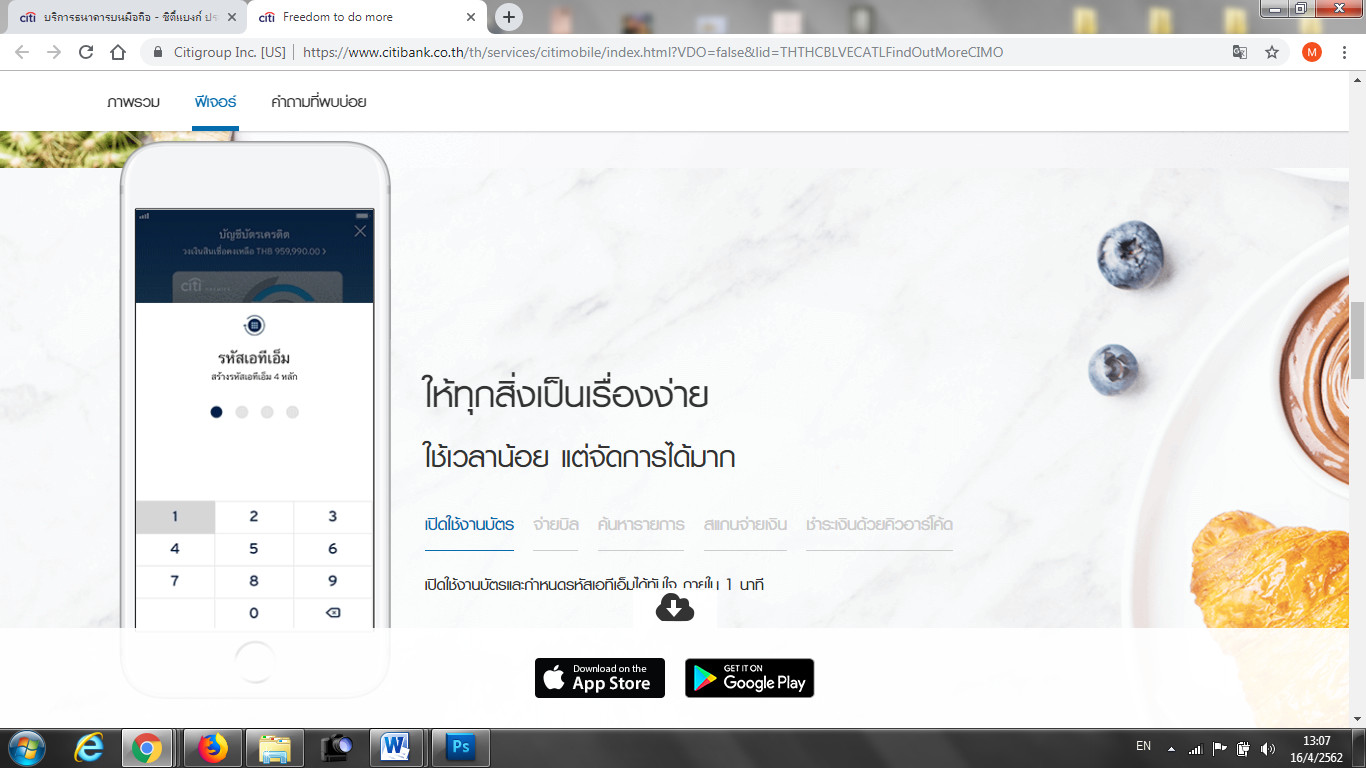This screenshot has width=1366, height=768.
Task: Click the browser forward arrow
Action: coord(54,52)
